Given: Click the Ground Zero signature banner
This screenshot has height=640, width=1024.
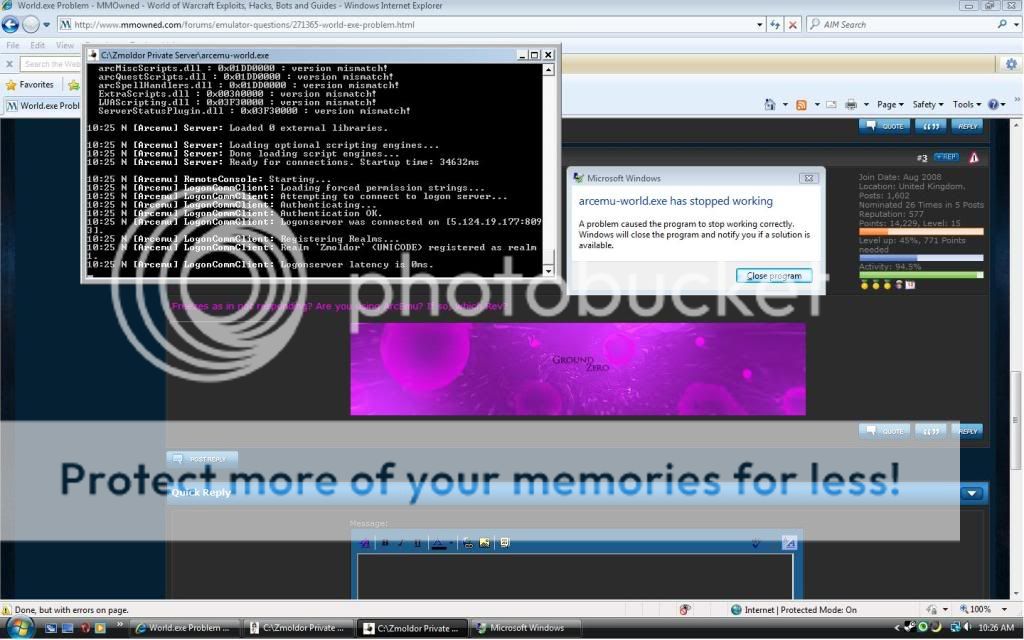Looking at the screenshot, I should 578,369.
